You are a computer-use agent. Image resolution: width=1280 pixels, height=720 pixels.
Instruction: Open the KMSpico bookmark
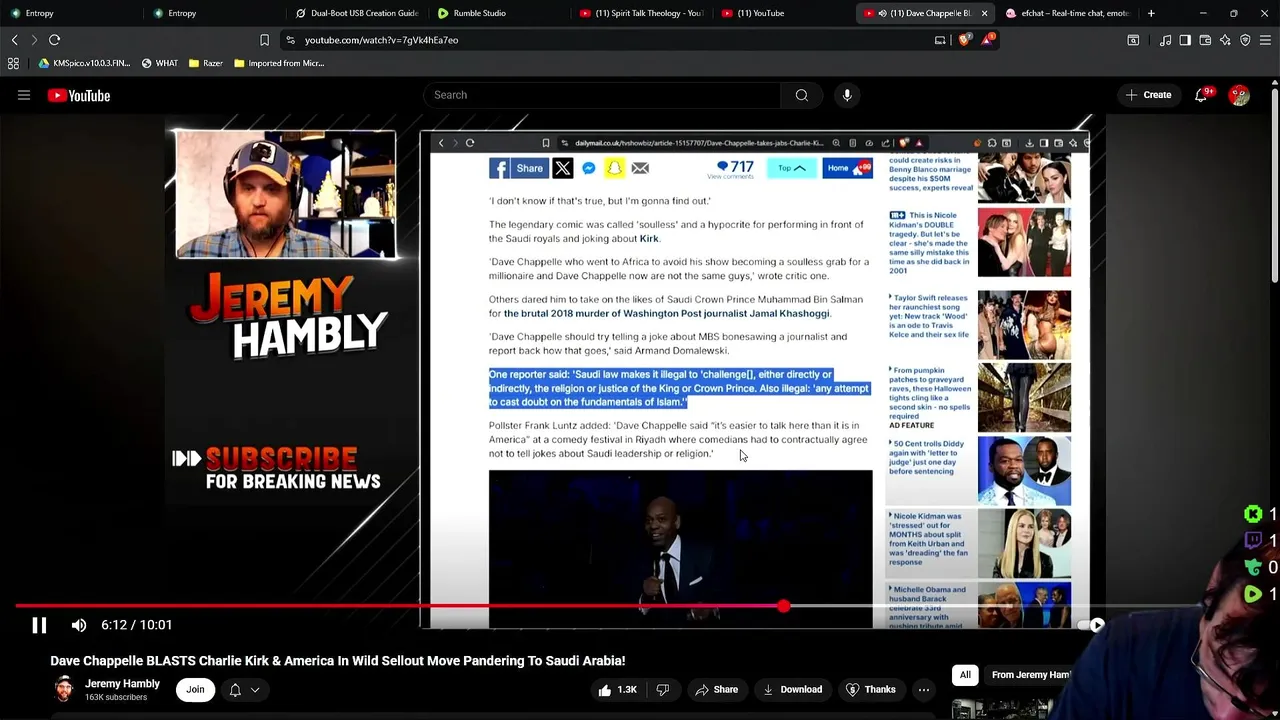84,63
